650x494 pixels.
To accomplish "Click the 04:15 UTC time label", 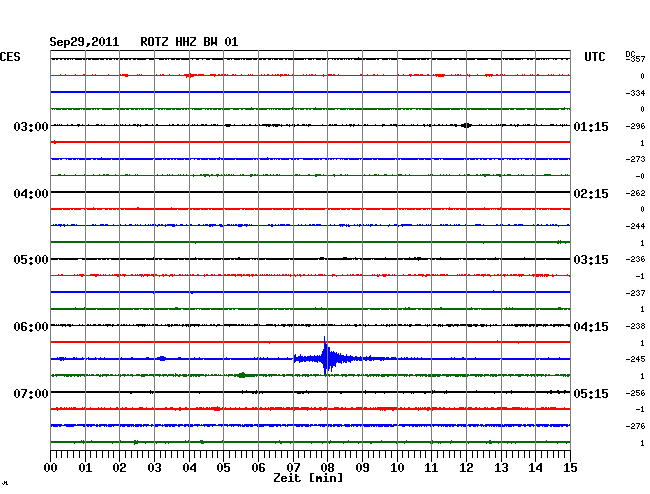I will pos(591,327).
